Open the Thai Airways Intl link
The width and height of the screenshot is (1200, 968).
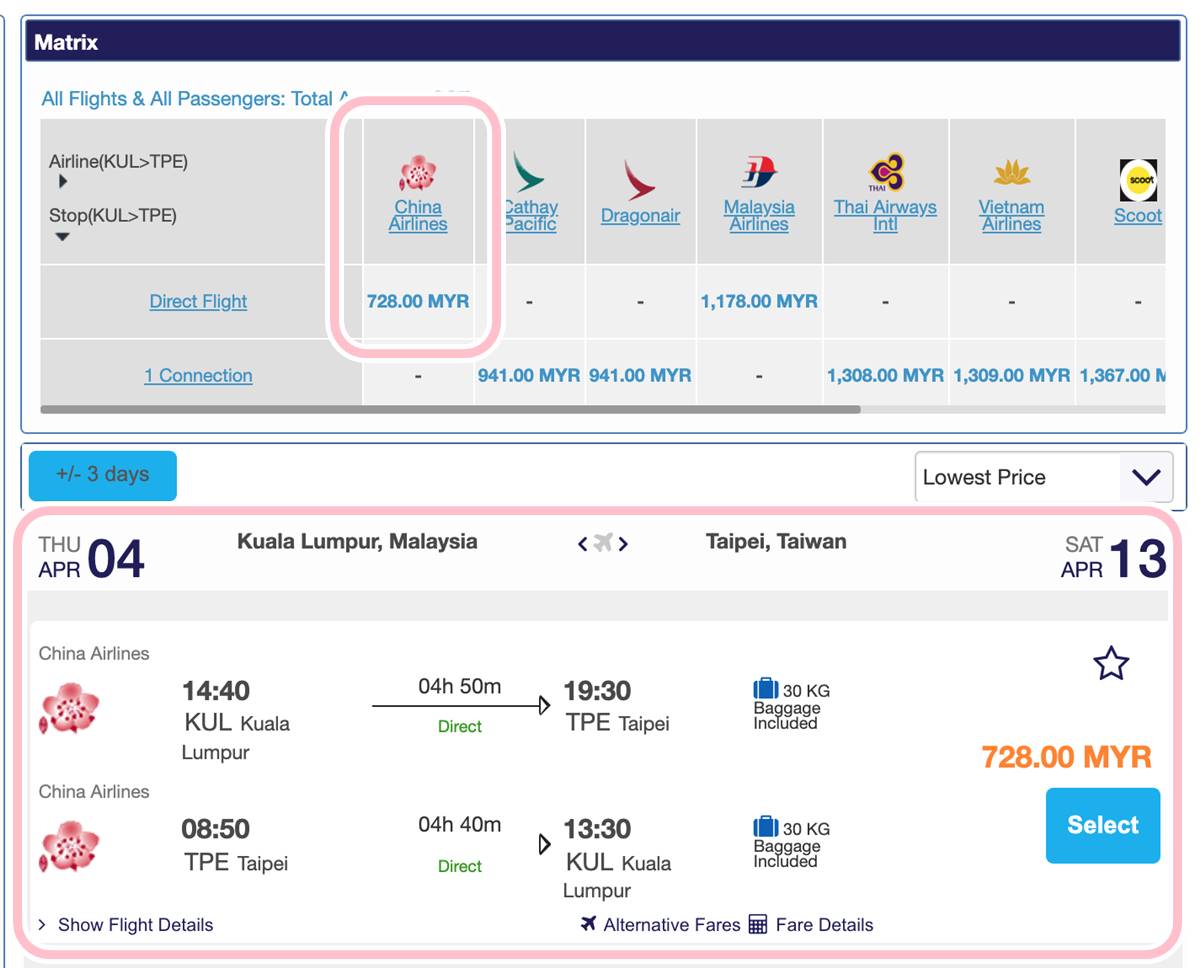(x=885, y=216)
